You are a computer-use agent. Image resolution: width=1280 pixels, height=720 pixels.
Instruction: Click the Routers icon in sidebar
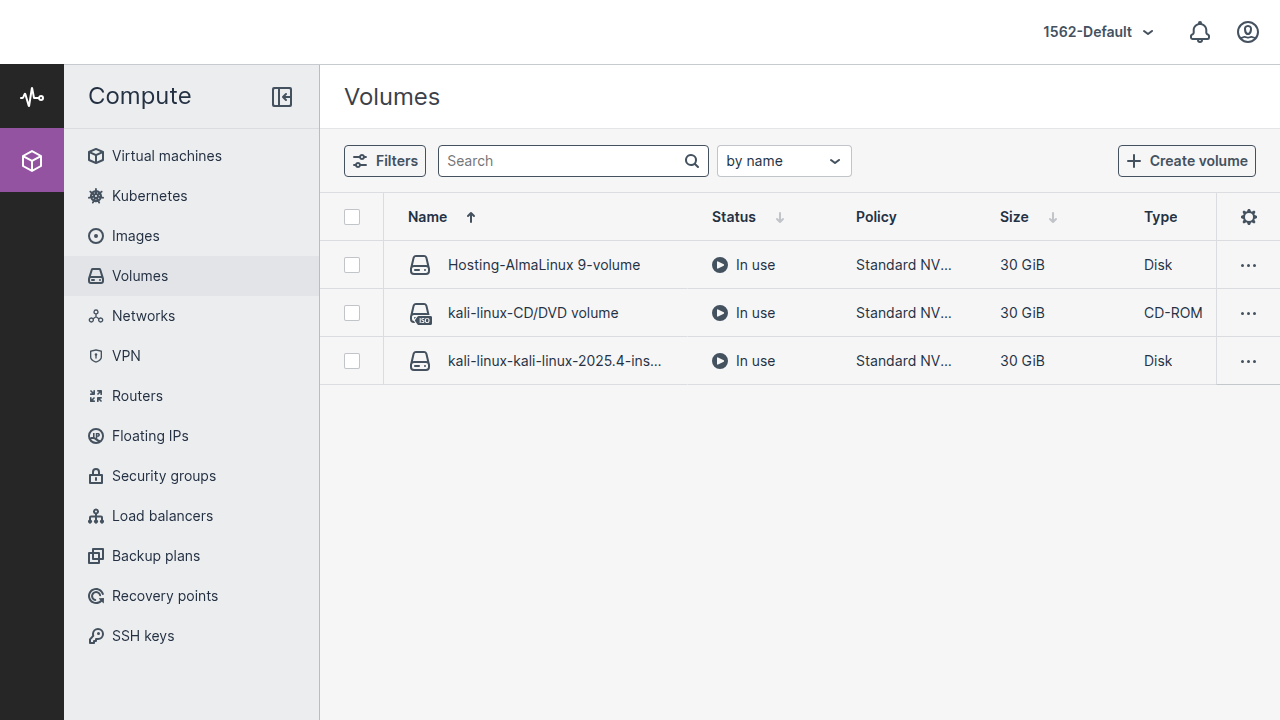[96, 396]
